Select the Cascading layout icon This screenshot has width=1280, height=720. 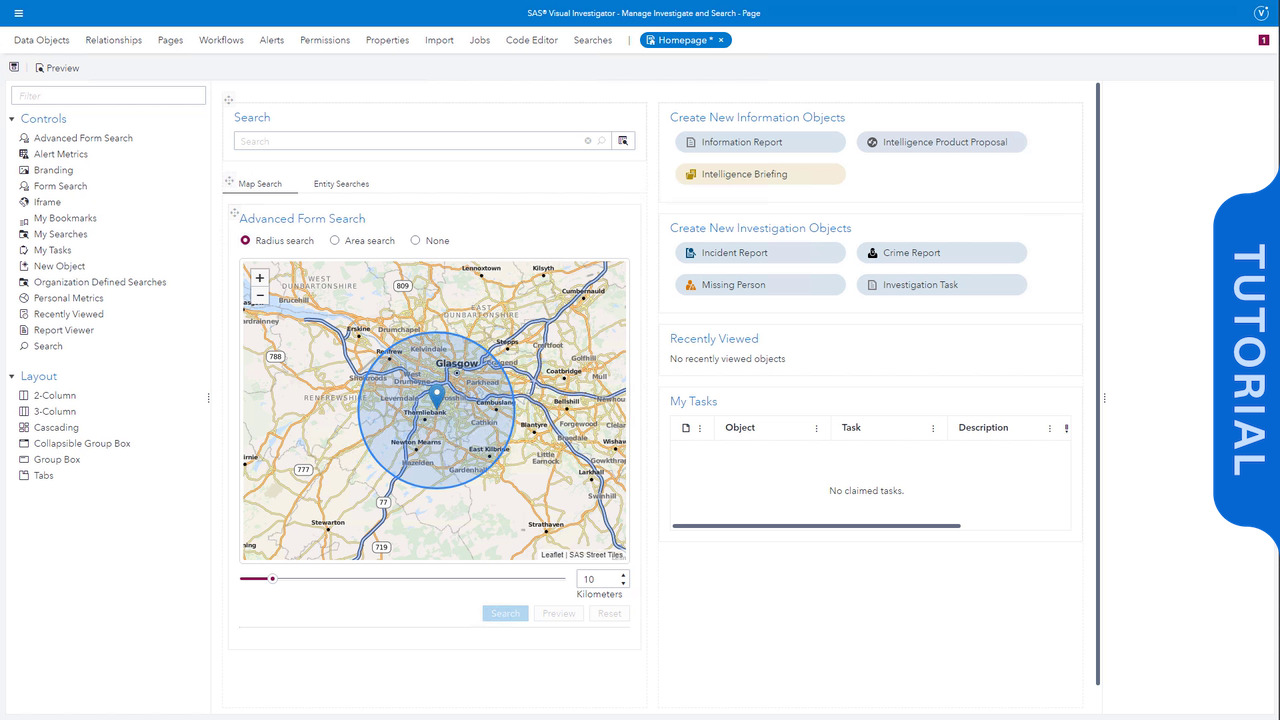point(25,427)
